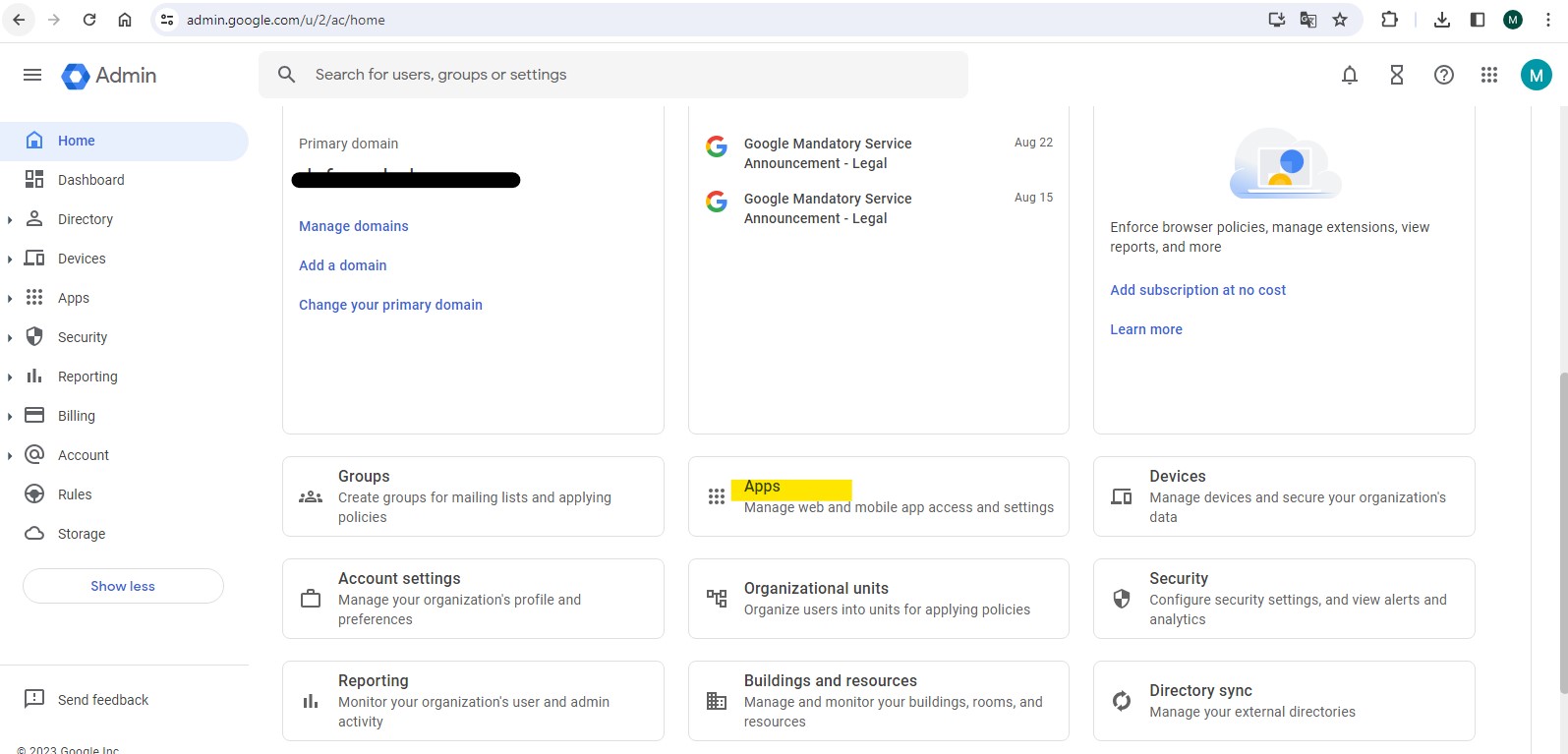Image resolution: width=1568 pixels, height=754 pixels.
Task: Open the Devices card
Action: 1284,496
